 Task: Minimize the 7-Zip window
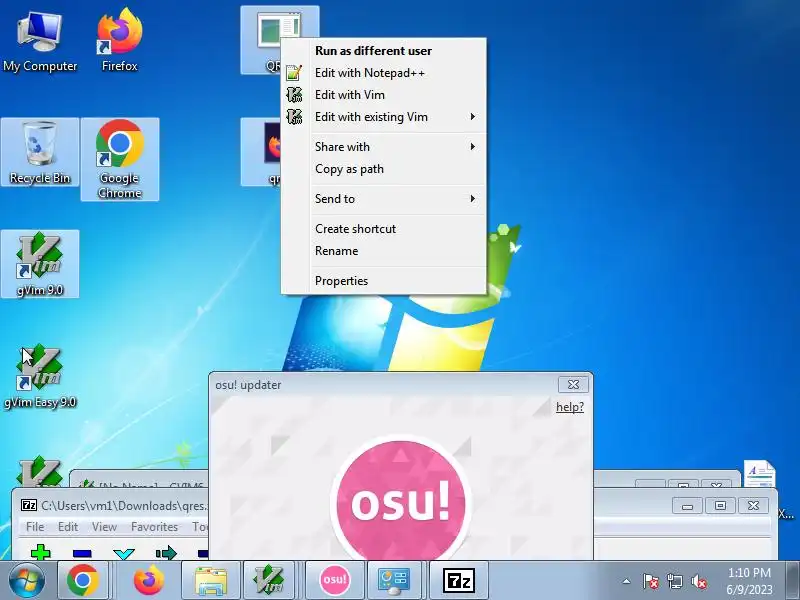tap(687, 506)
